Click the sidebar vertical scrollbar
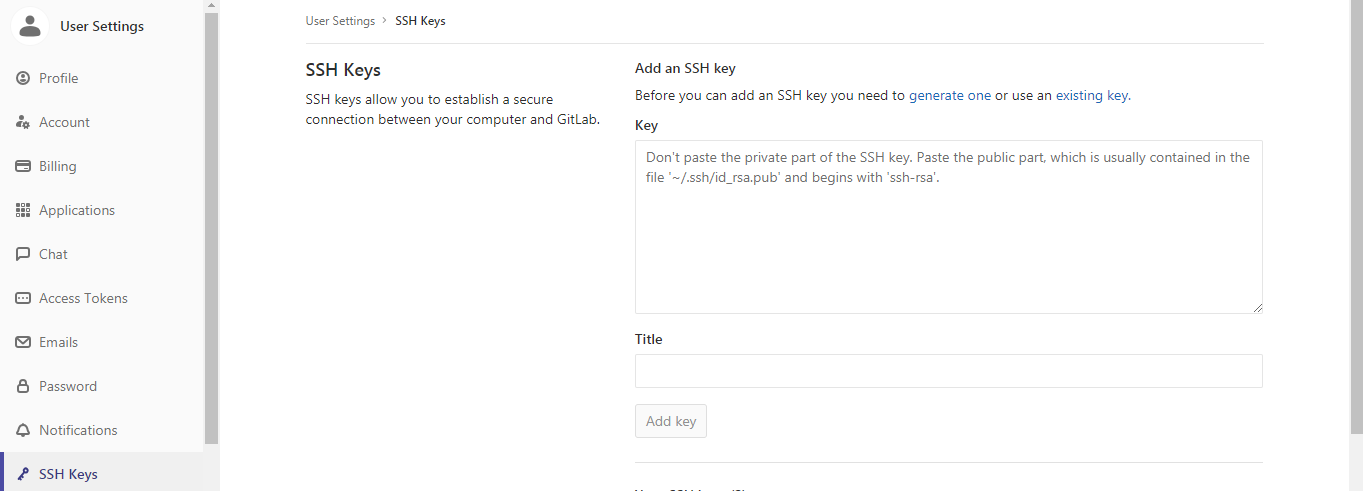This screenshot has height=491, width=1363. (211, 222)
